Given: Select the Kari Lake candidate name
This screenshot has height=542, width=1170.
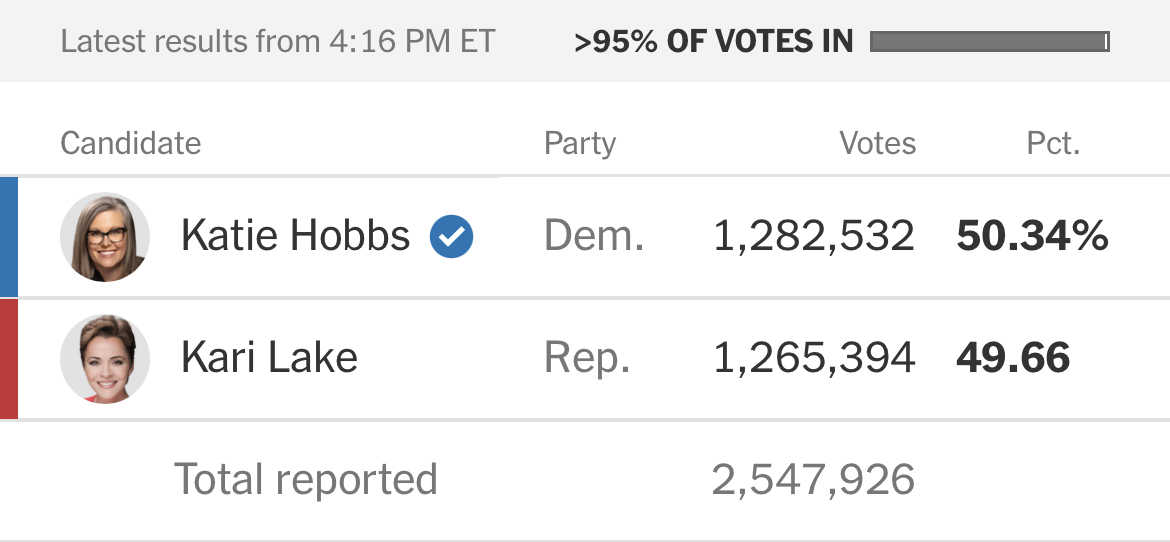Looking at the screenshot, I should click(269, 358).
